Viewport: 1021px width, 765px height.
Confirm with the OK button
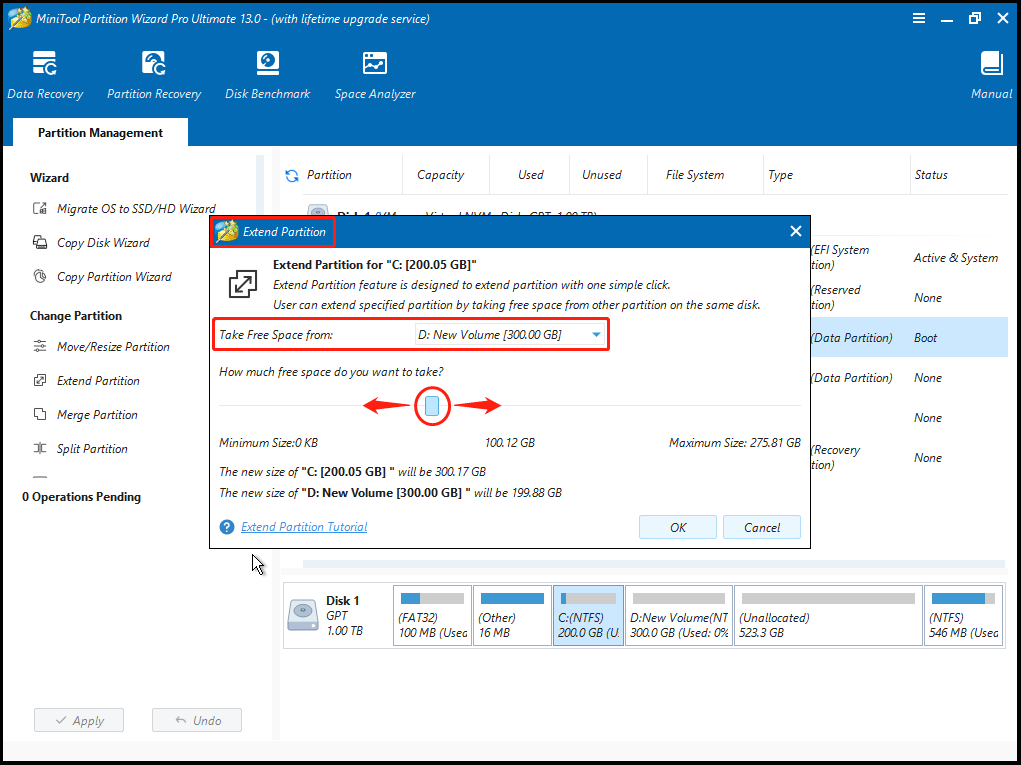[678, 527]
